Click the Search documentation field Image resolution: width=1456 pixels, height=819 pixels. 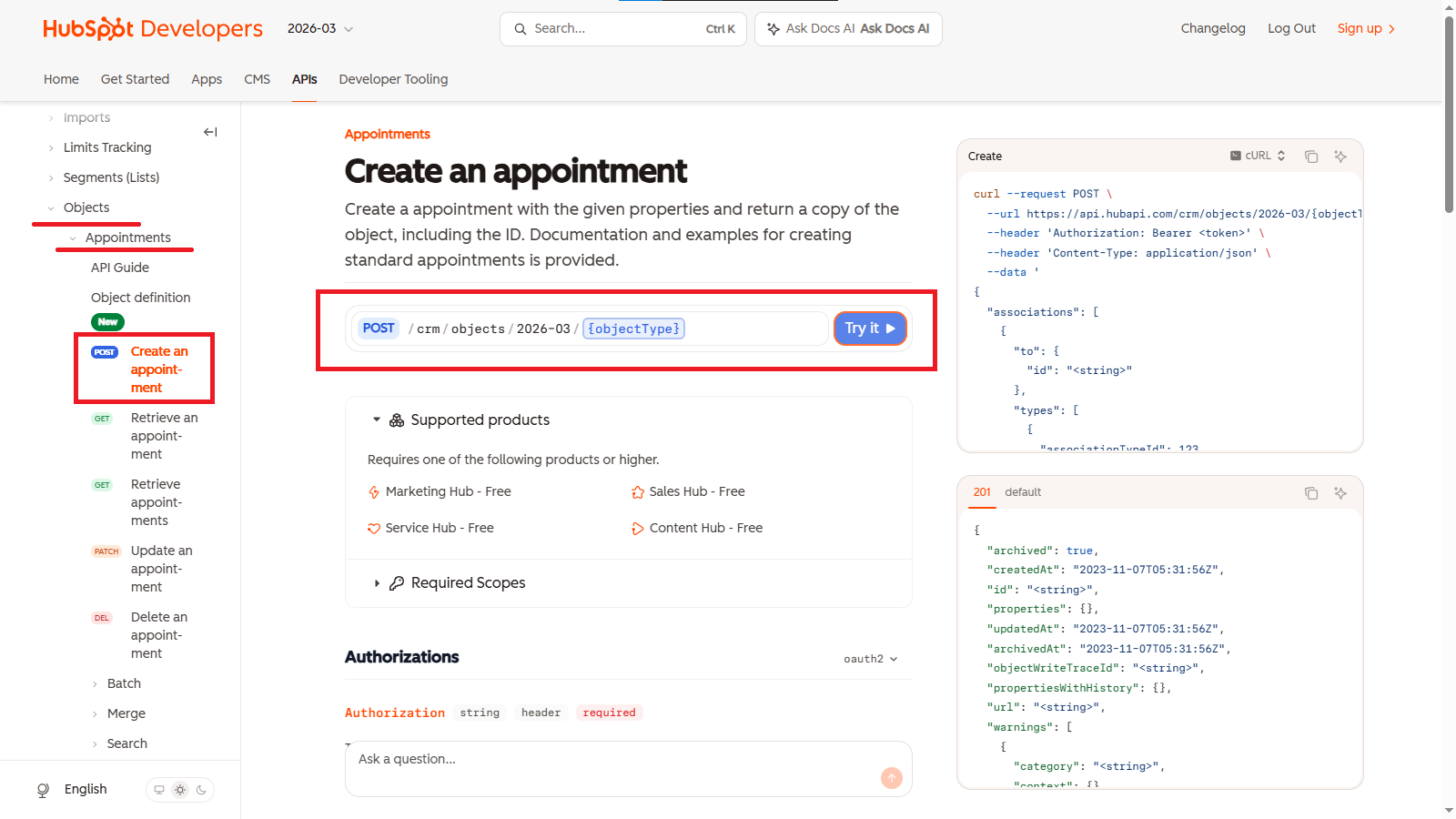tap(623, 29)
